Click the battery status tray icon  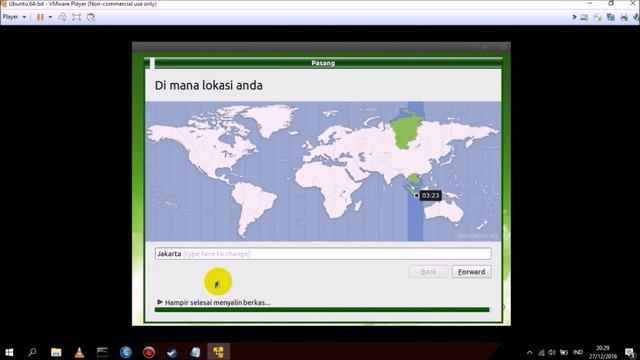click(x=564, y=352)
